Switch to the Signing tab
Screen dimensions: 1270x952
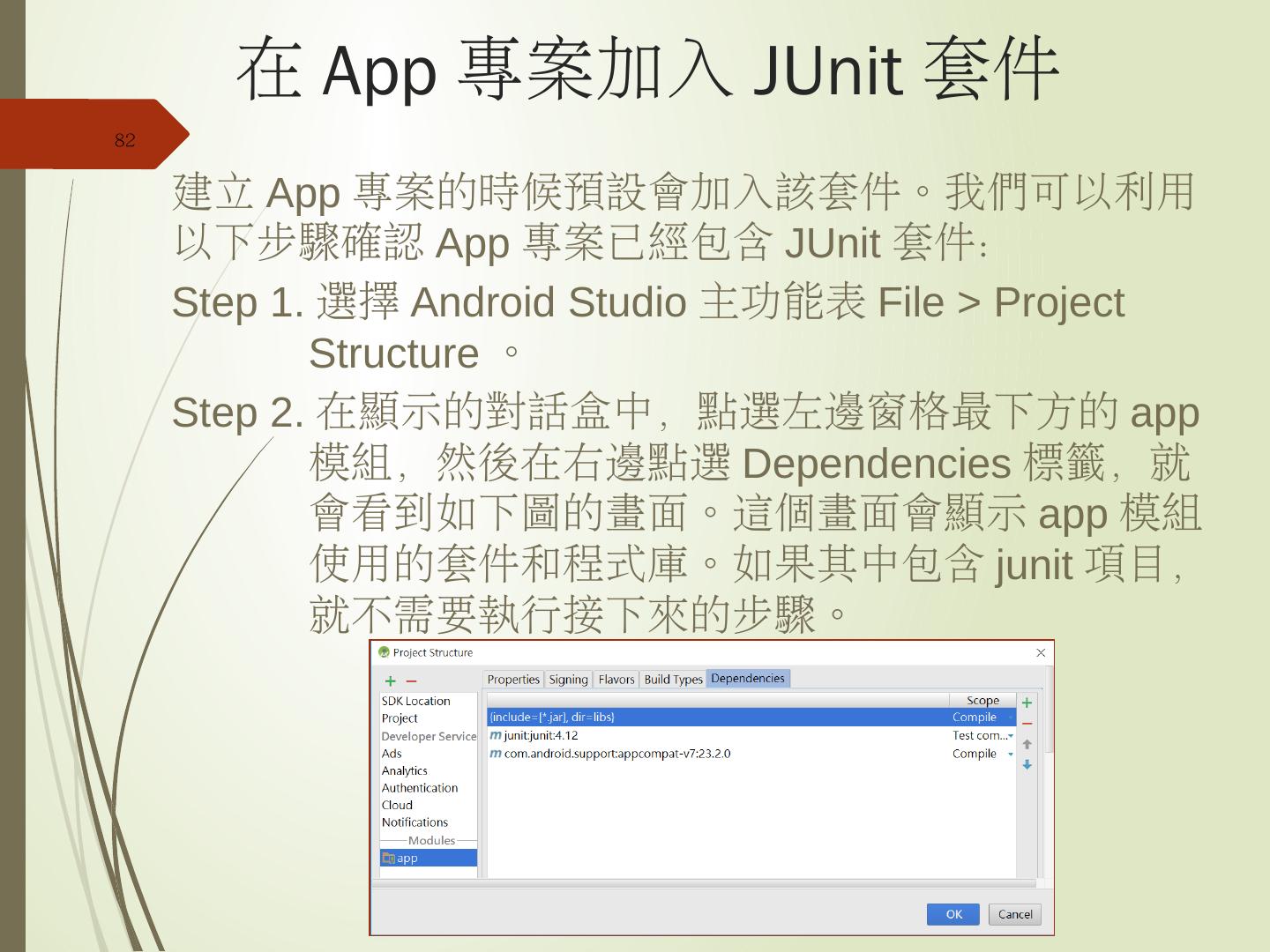568,679
